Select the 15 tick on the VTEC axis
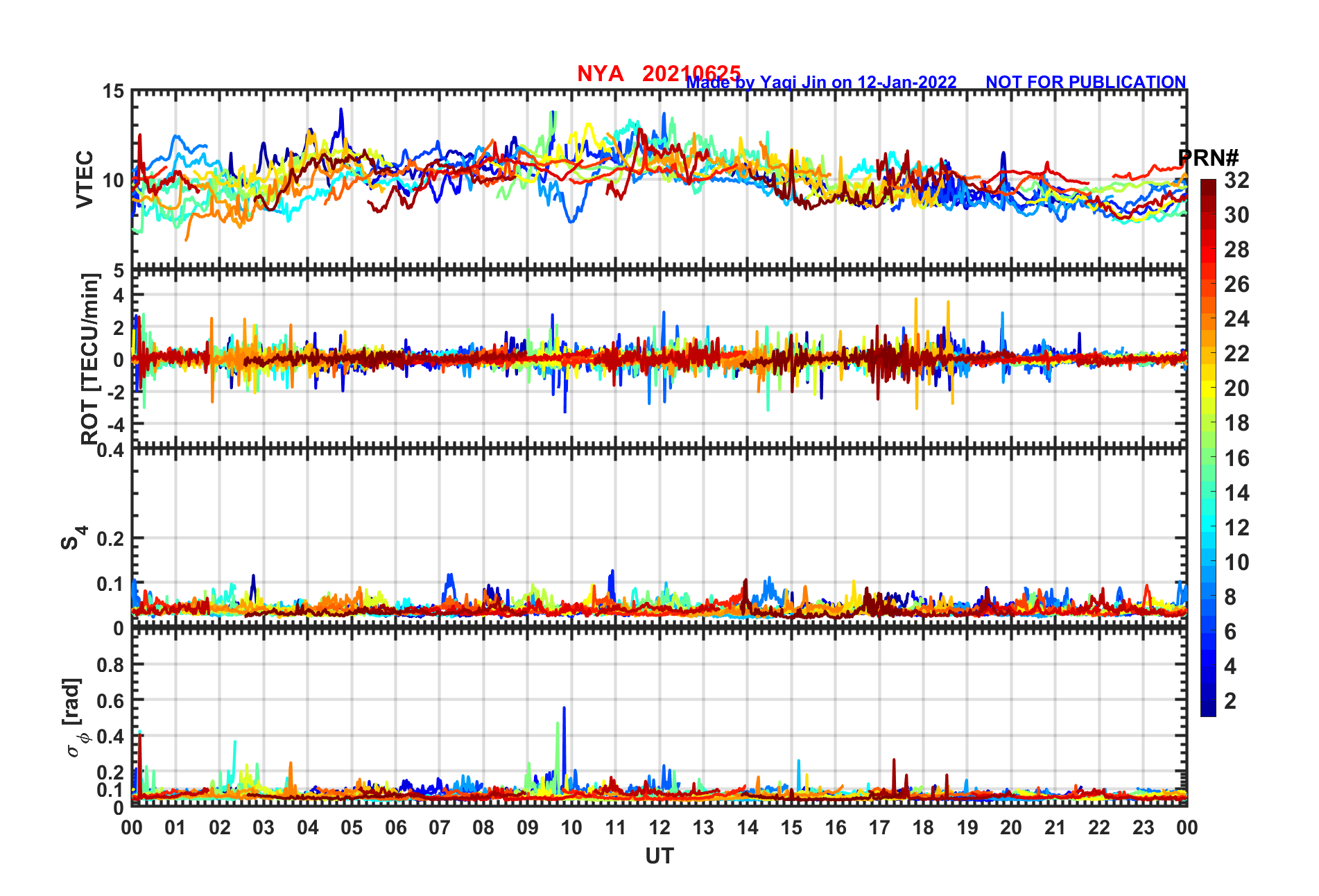Screen dimensions: 1319x896 [x=113, y=92]
